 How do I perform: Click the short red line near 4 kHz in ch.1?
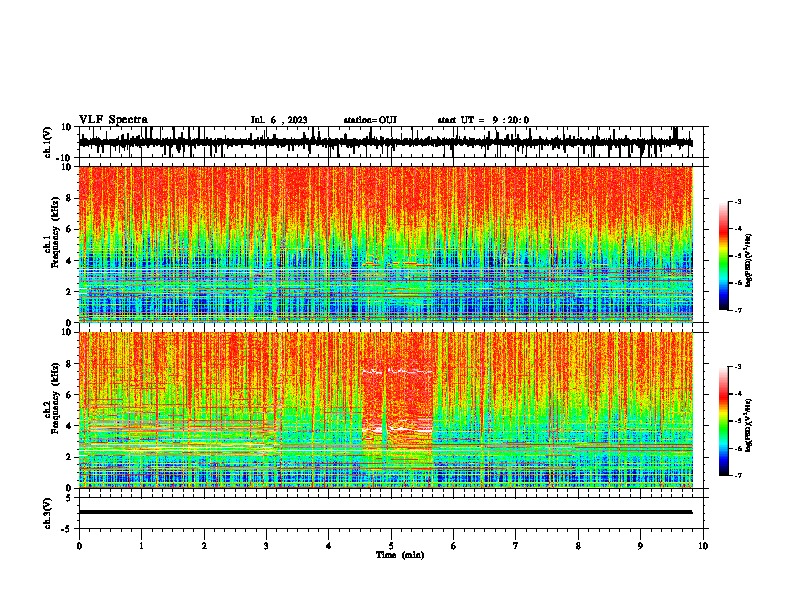(398, 264)
